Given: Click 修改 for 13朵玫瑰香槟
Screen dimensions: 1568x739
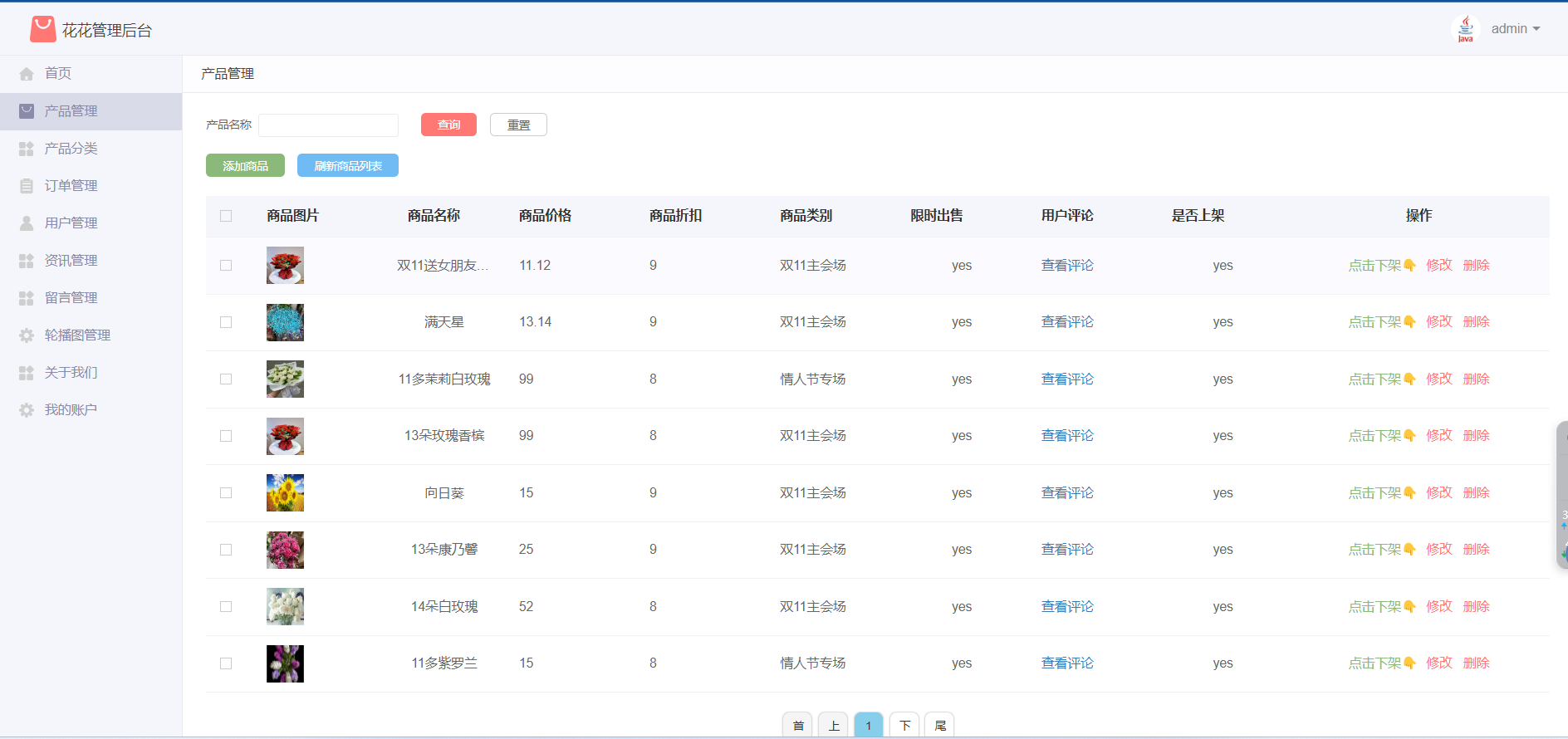Looking at the screenshot, I should pyautogui.click(x=1439, y=436).
